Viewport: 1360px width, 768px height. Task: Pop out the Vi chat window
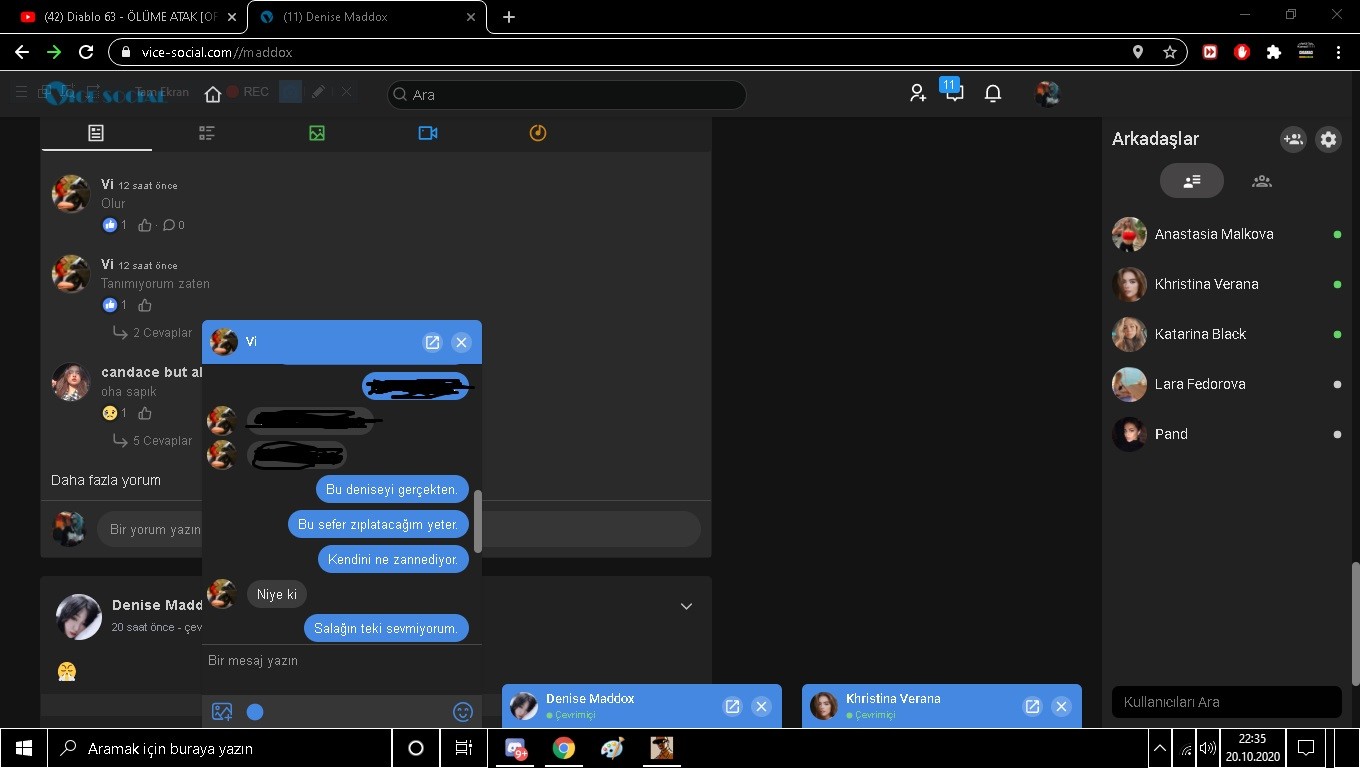tap(432, 342)
